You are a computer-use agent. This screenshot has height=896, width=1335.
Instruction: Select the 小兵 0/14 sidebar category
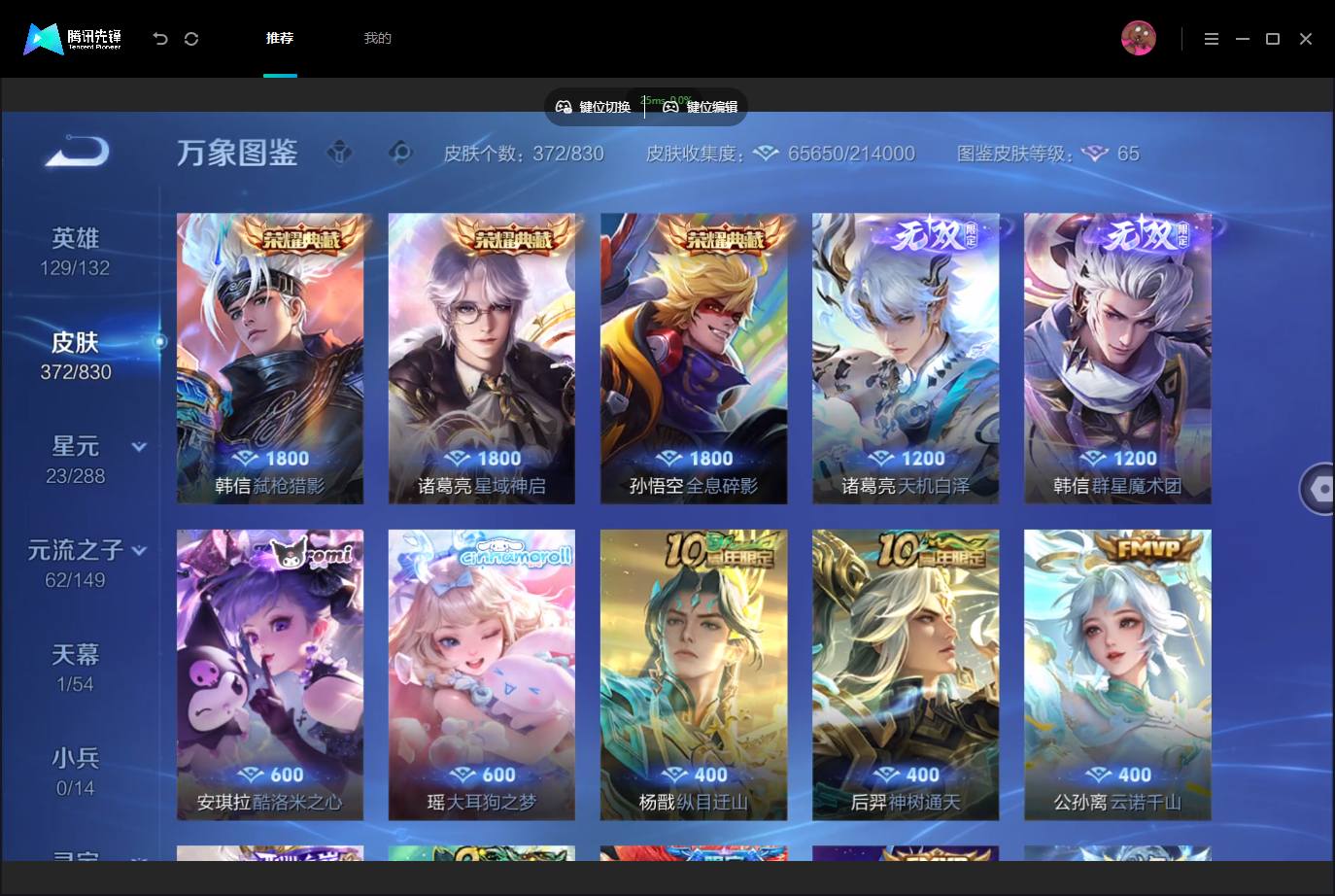(76, 772)
